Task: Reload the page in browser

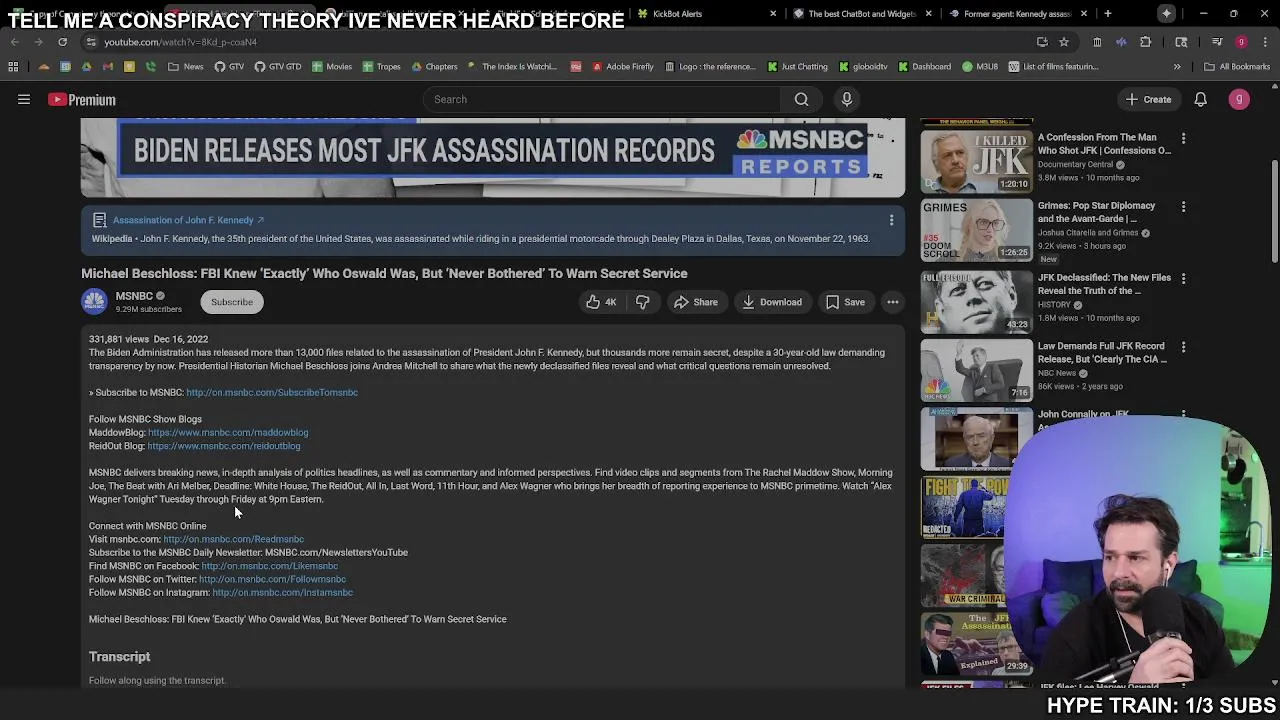Action: [x=62, y=42]
